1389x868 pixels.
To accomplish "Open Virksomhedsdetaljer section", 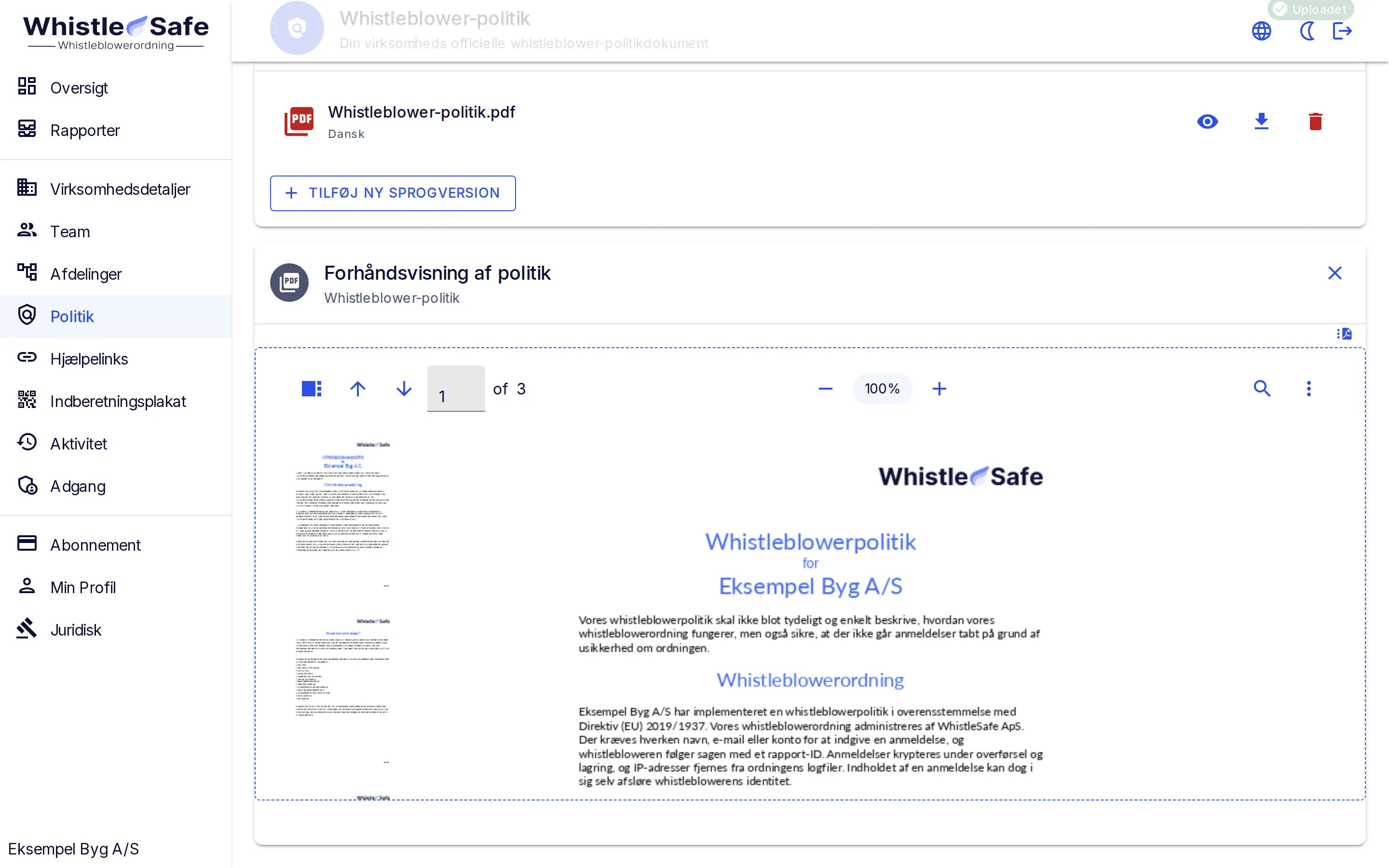I will (115, 189).
